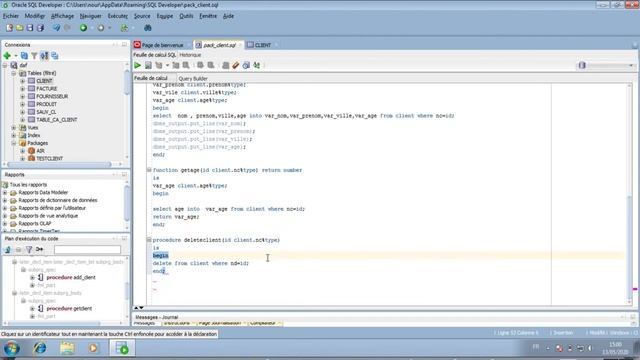Click the Run Script icon in worksheet toolbar

click(x=148, y=65)
